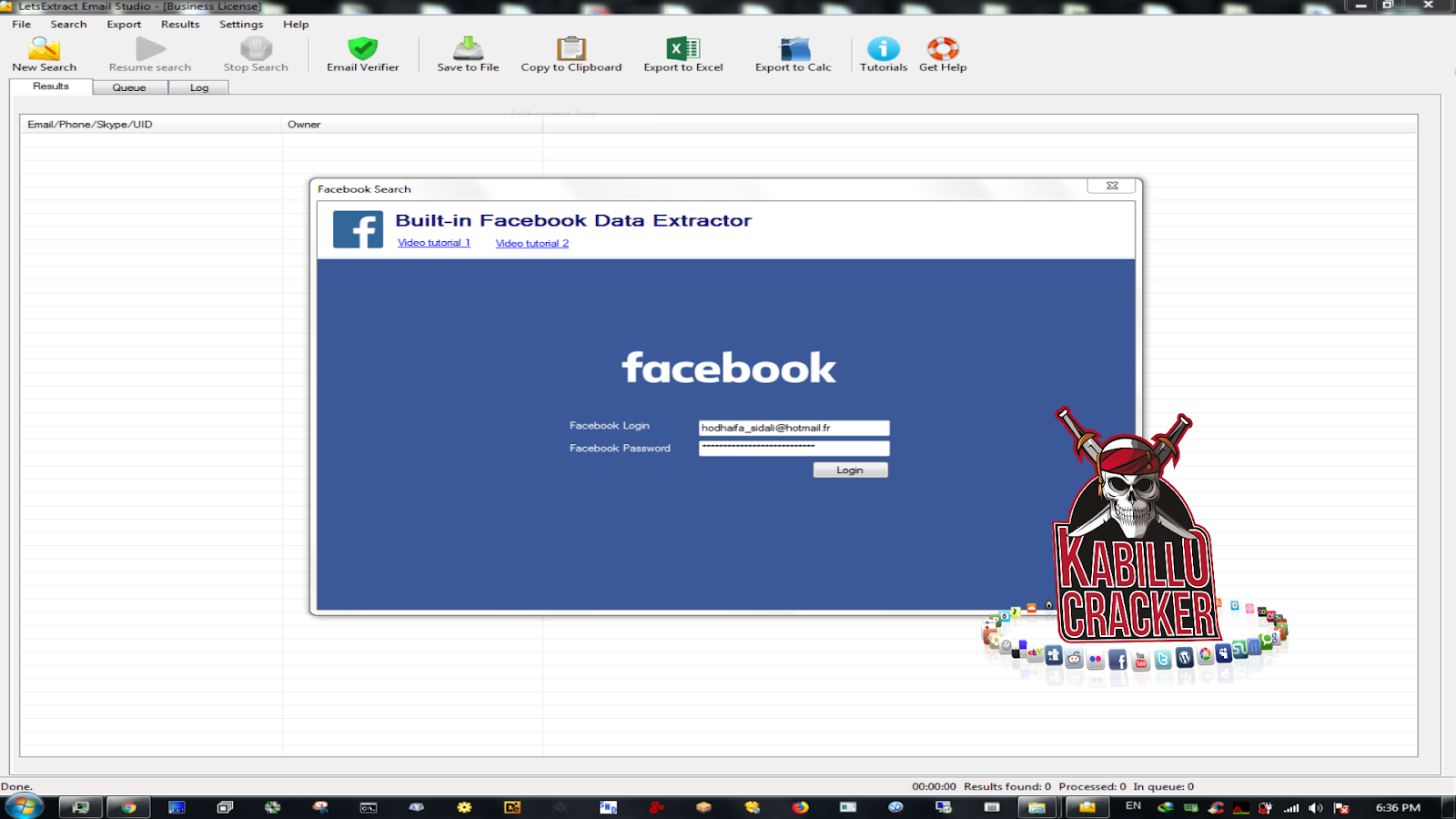
Task: Open the Email Verifier tool
Action: point(362,54)
